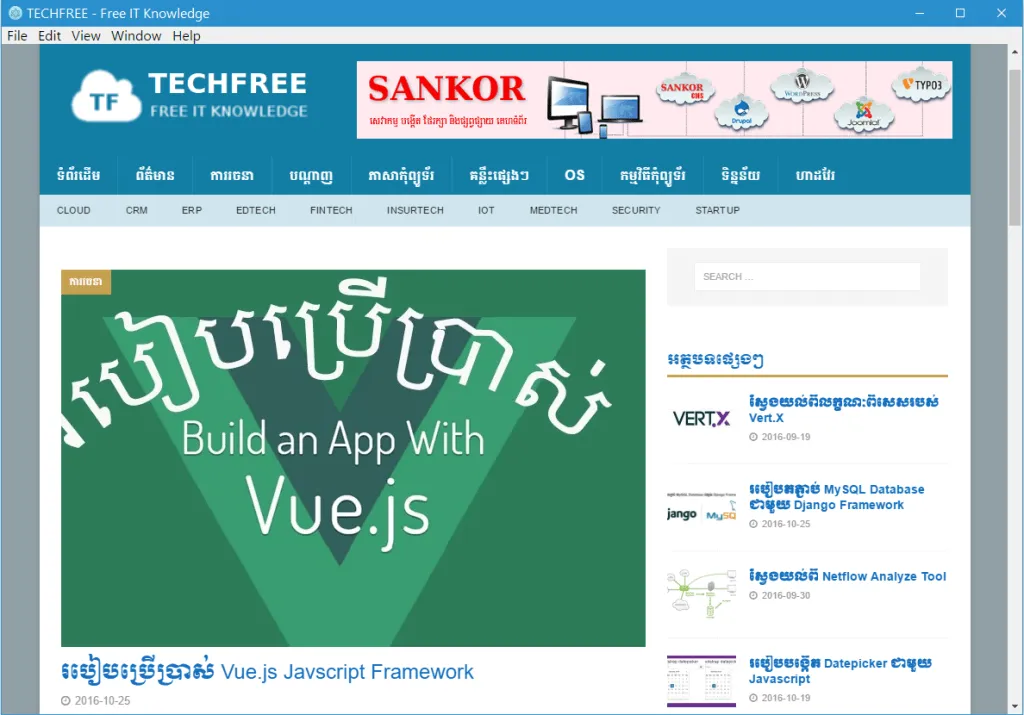Open the Vert.X article link
Viewport: 1024px width, 715px height.
click(843, 409)
